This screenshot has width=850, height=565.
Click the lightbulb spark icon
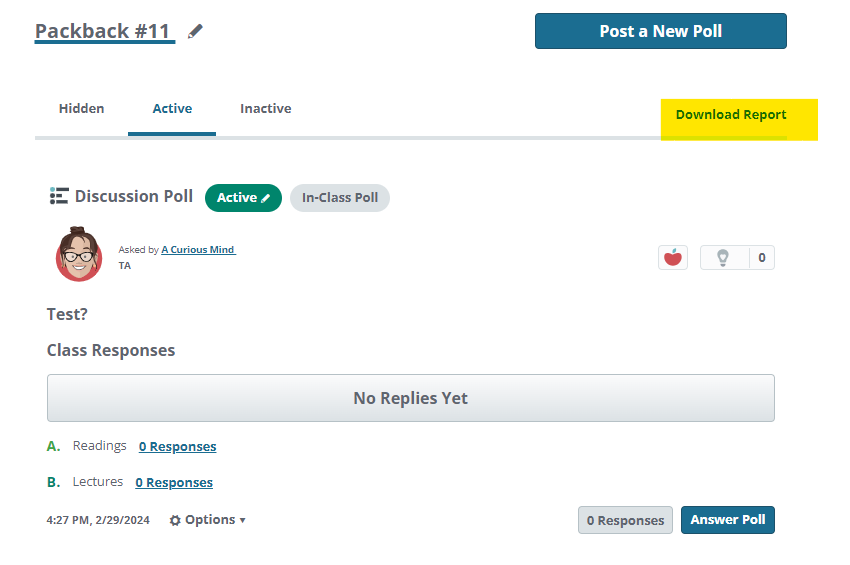(x=723, y=258)
